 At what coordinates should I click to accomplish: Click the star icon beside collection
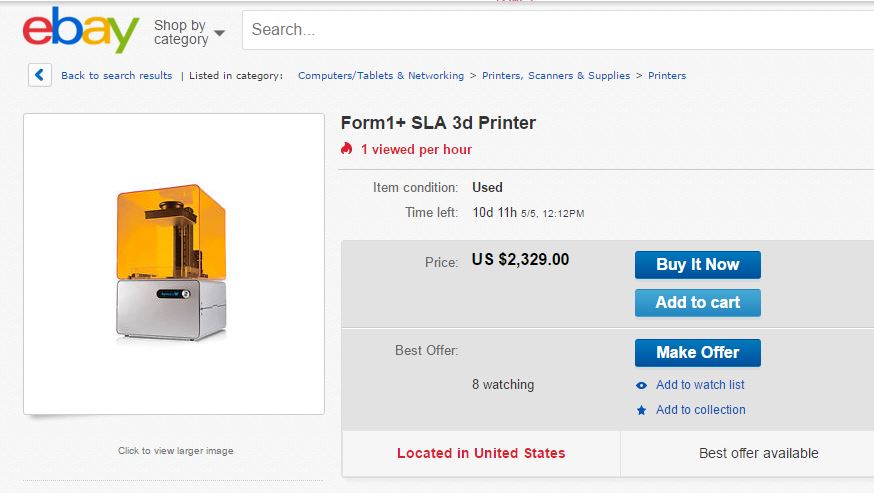click(x=641, y=410)
